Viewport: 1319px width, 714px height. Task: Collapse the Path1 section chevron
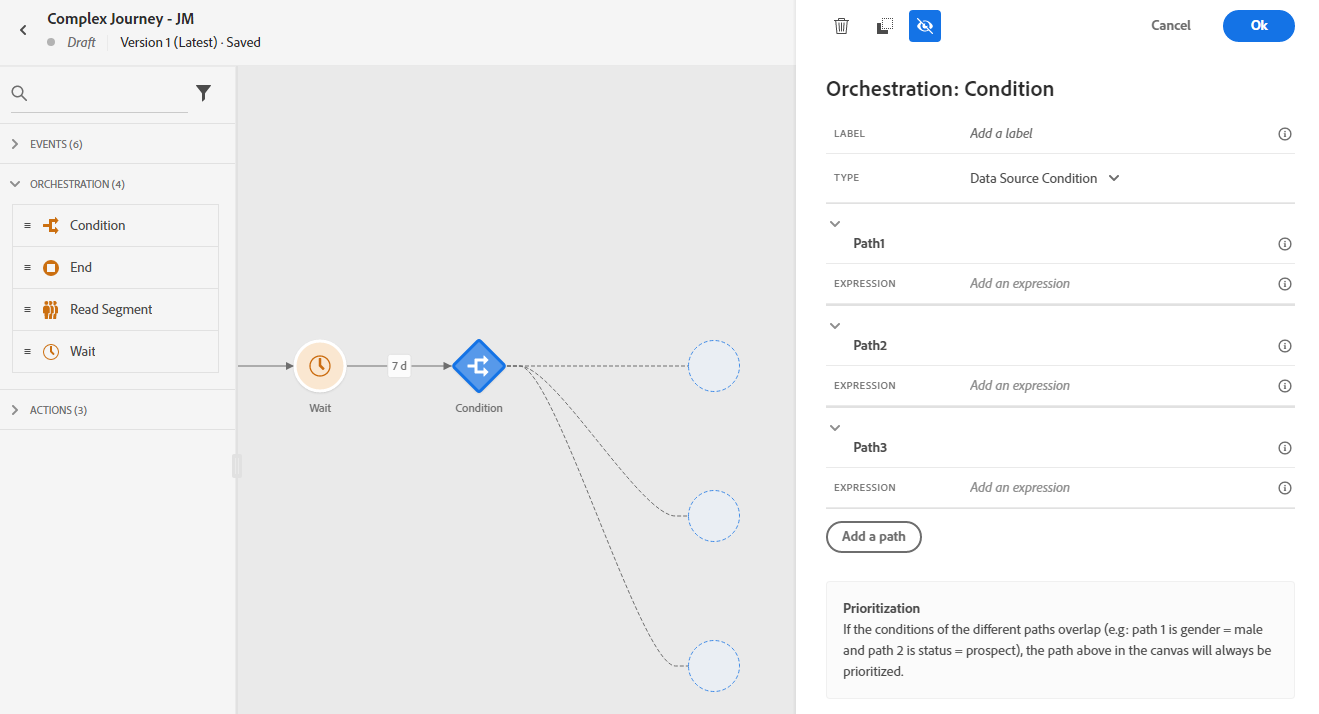836,224
